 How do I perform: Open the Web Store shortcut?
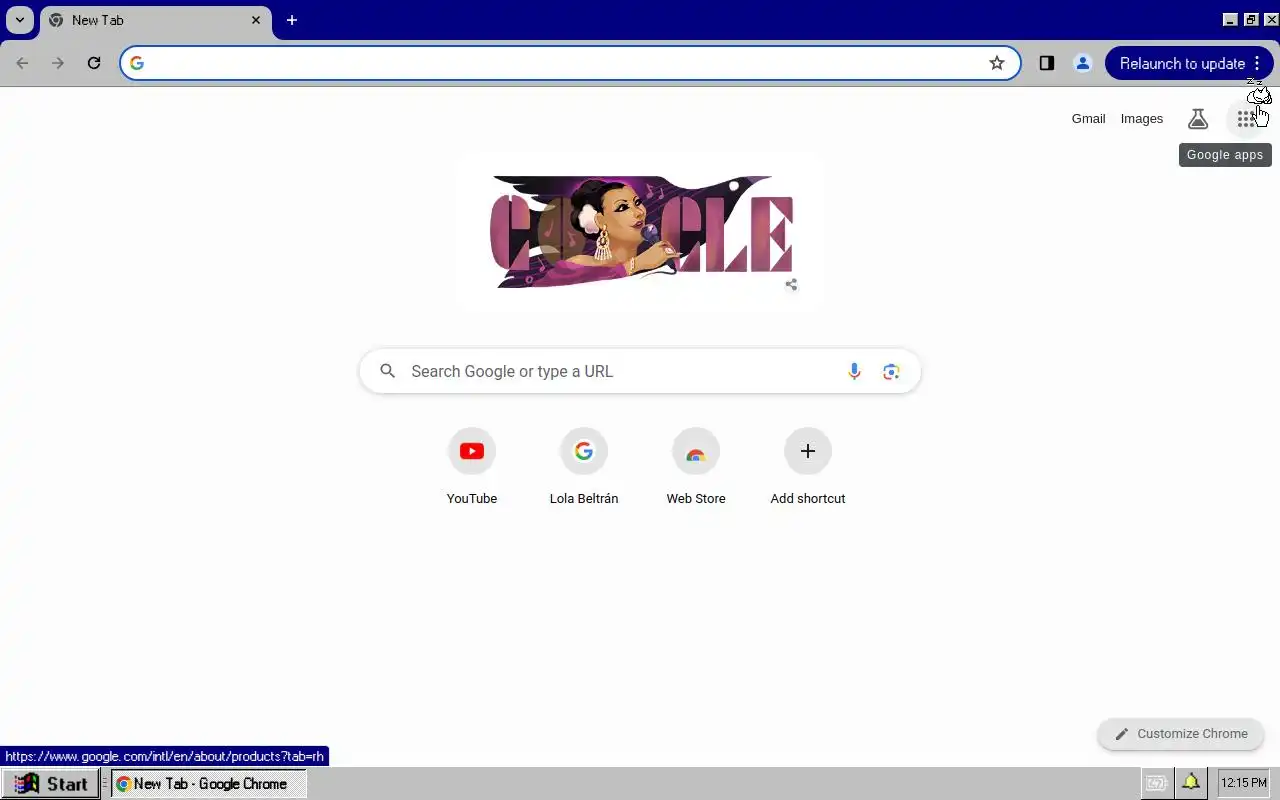coord(696,468)
